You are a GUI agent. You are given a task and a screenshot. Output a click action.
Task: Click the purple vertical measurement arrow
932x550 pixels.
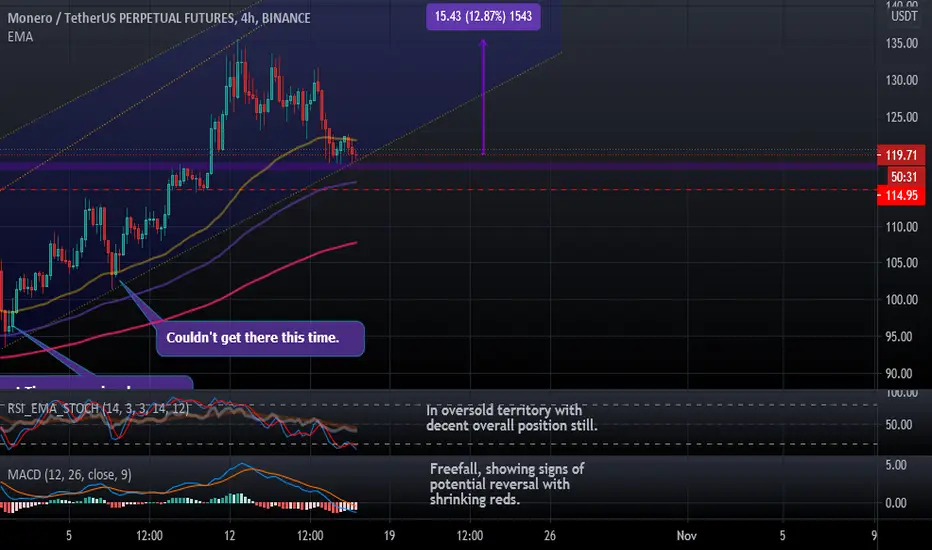483,97
